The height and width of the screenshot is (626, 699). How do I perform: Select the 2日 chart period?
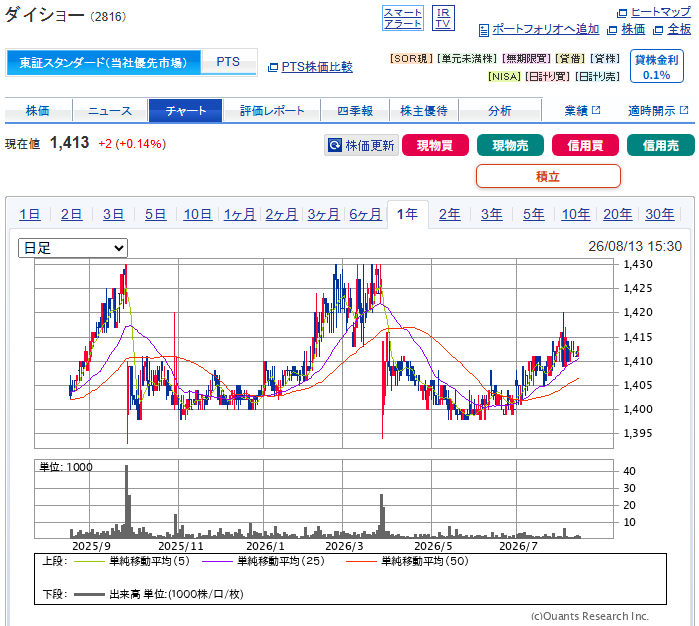coord(71,214)
